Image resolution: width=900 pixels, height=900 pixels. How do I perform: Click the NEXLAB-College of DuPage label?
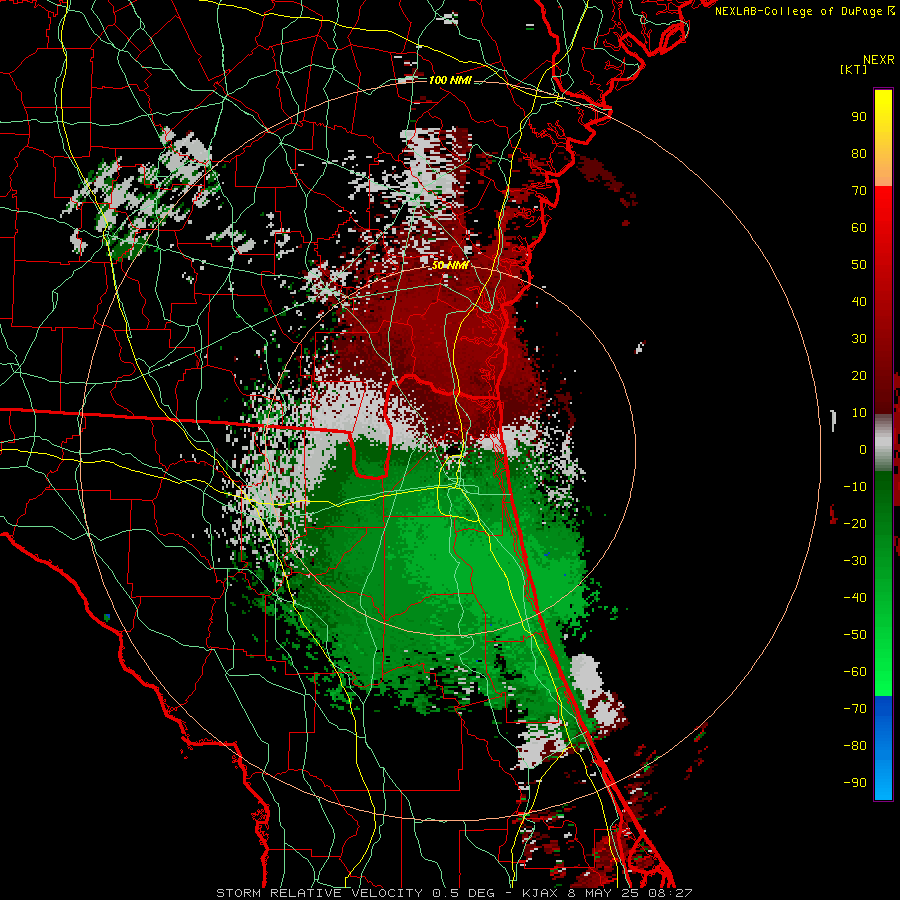click(x=800, y=11)
